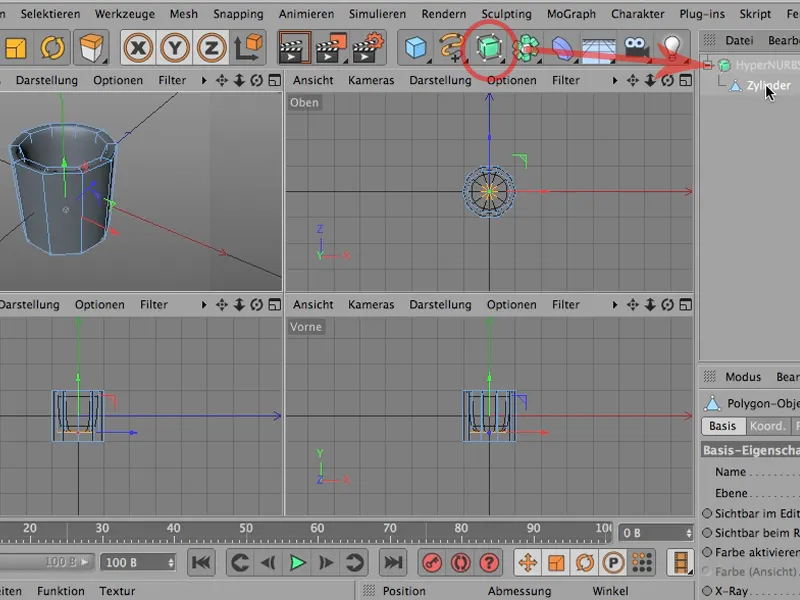Viewport: 800px width, 600px height.
Task: Jump to the start of the animation
Action: tap(201, 562)
